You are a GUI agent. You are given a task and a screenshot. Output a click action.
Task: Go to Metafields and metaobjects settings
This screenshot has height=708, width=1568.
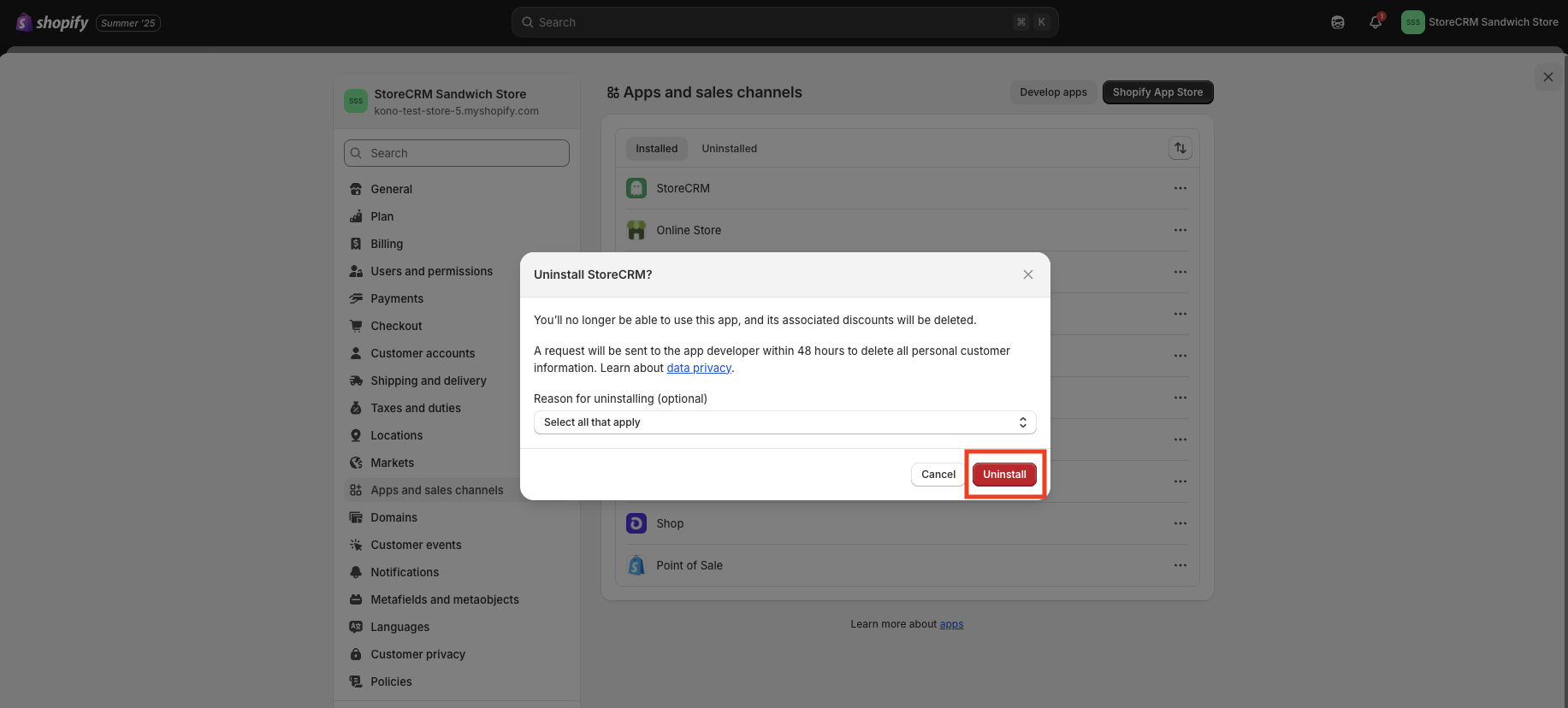[457, 599]
